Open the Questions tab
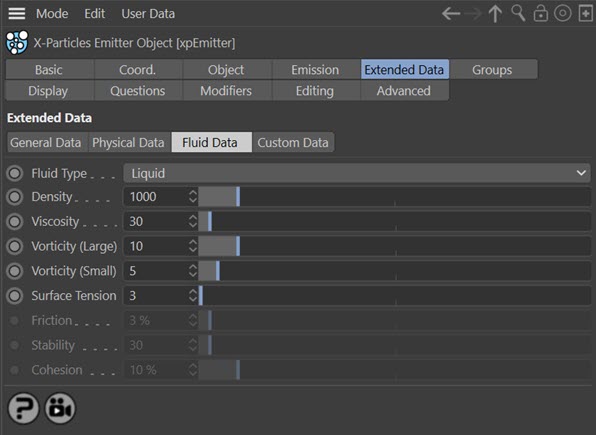Viewport: 596px width, 435px height. [x=138, y=90]
